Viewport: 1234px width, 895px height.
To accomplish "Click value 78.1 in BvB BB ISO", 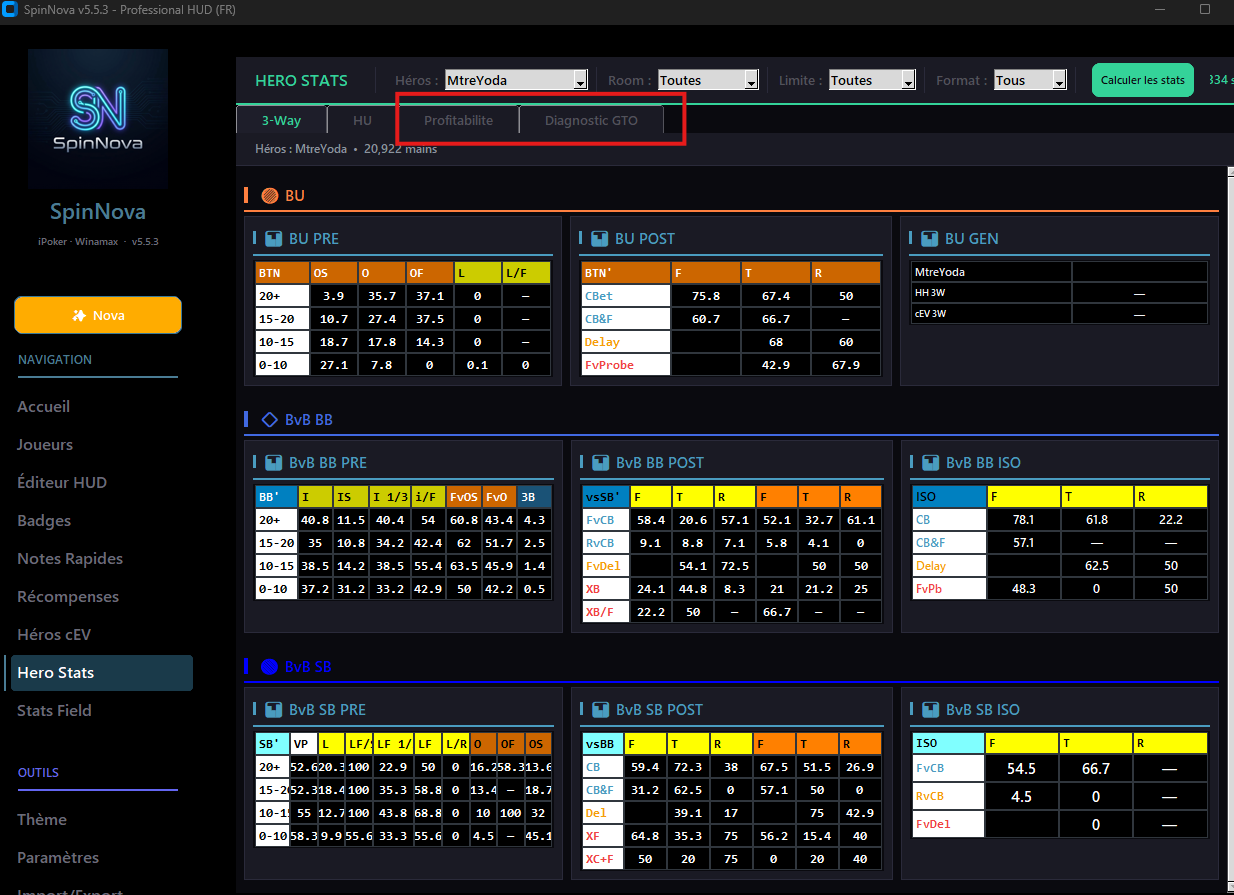I will coord(1023,520).
